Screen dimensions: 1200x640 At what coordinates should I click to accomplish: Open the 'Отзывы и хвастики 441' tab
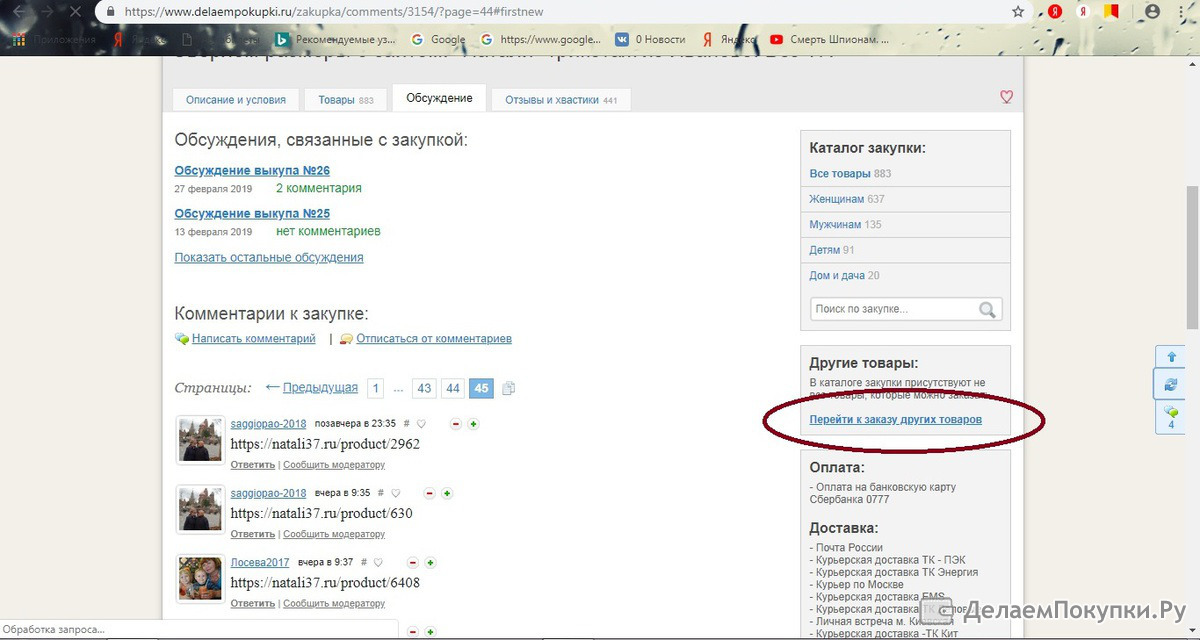click(x=561, y=100)
